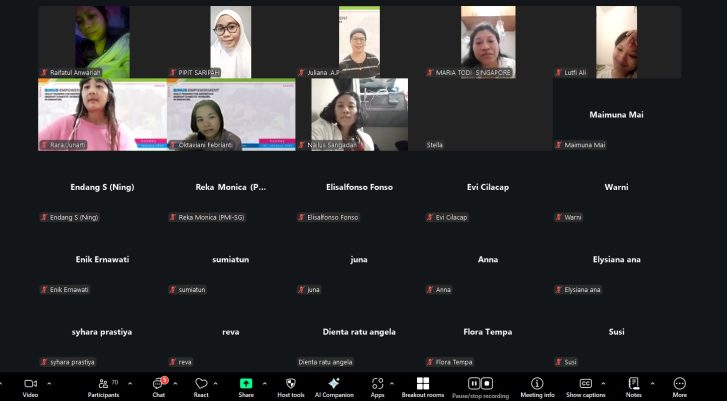Stop the meeting recording
Image resolution: width=727 pixels, height=401 pixels.
tap(487, 383)
